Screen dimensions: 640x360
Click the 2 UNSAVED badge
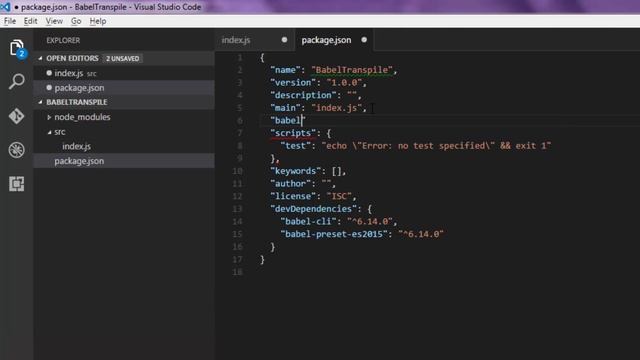122,58
